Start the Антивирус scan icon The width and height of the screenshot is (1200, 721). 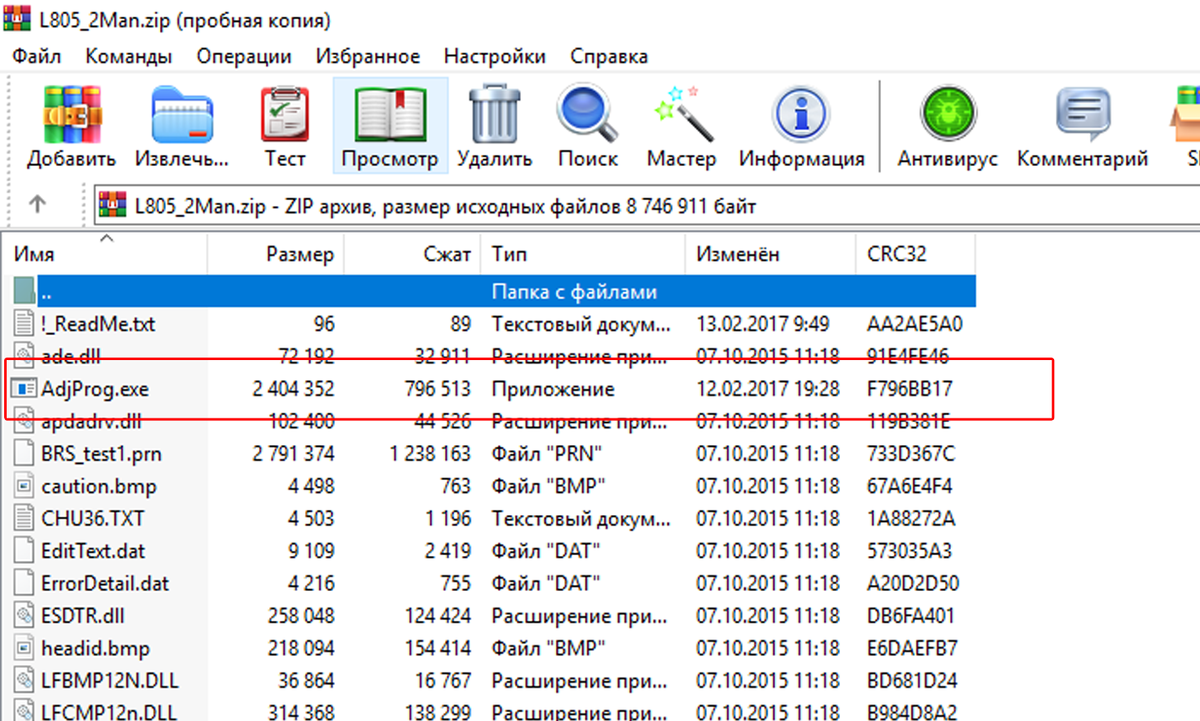[947, 115]
